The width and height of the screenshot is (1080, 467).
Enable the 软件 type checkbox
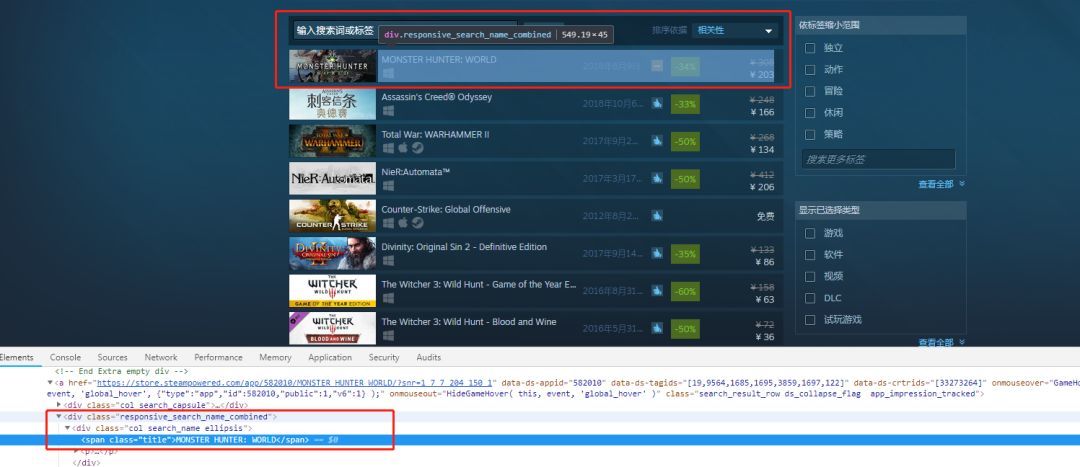tap(810, 255)
